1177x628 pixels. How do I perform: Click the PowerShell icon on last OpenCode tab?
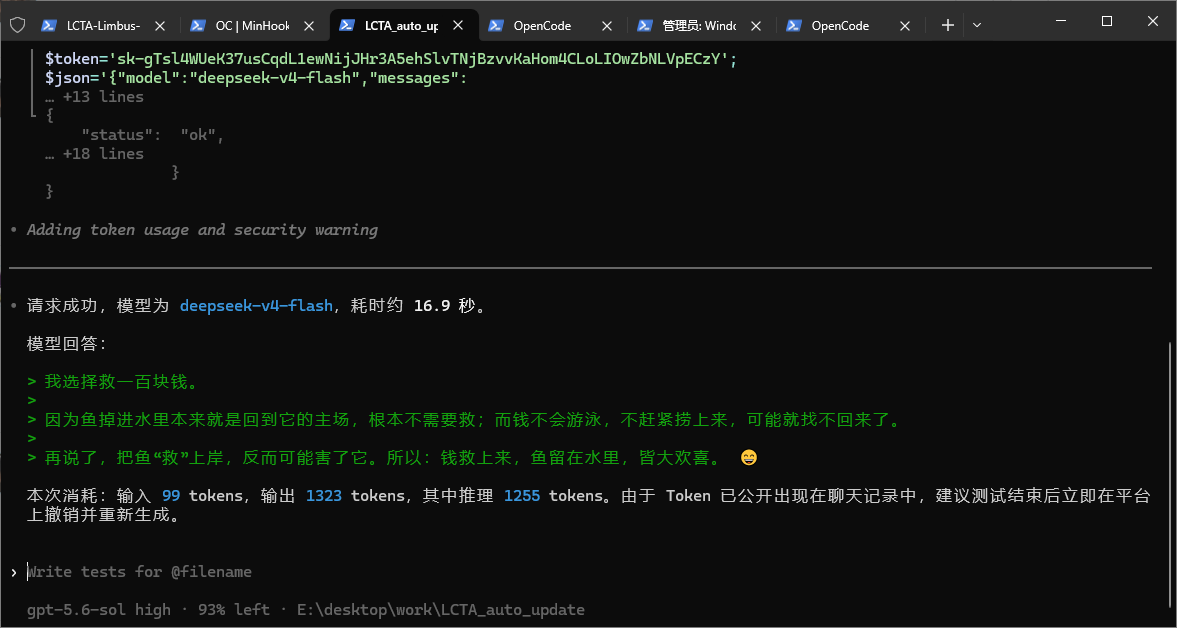(794, 26)
